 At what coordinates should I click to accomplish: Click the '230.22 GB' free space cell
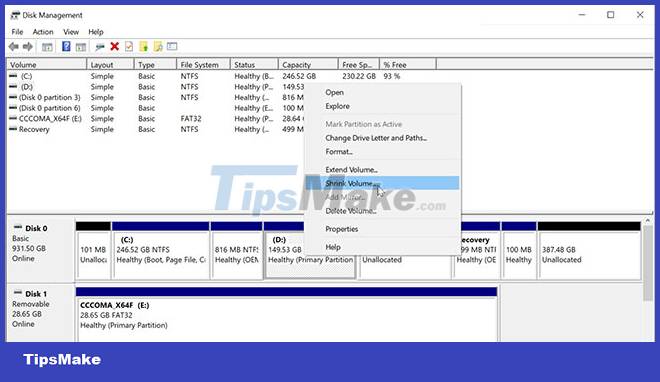pyautogui.click(x=359, y=76)
